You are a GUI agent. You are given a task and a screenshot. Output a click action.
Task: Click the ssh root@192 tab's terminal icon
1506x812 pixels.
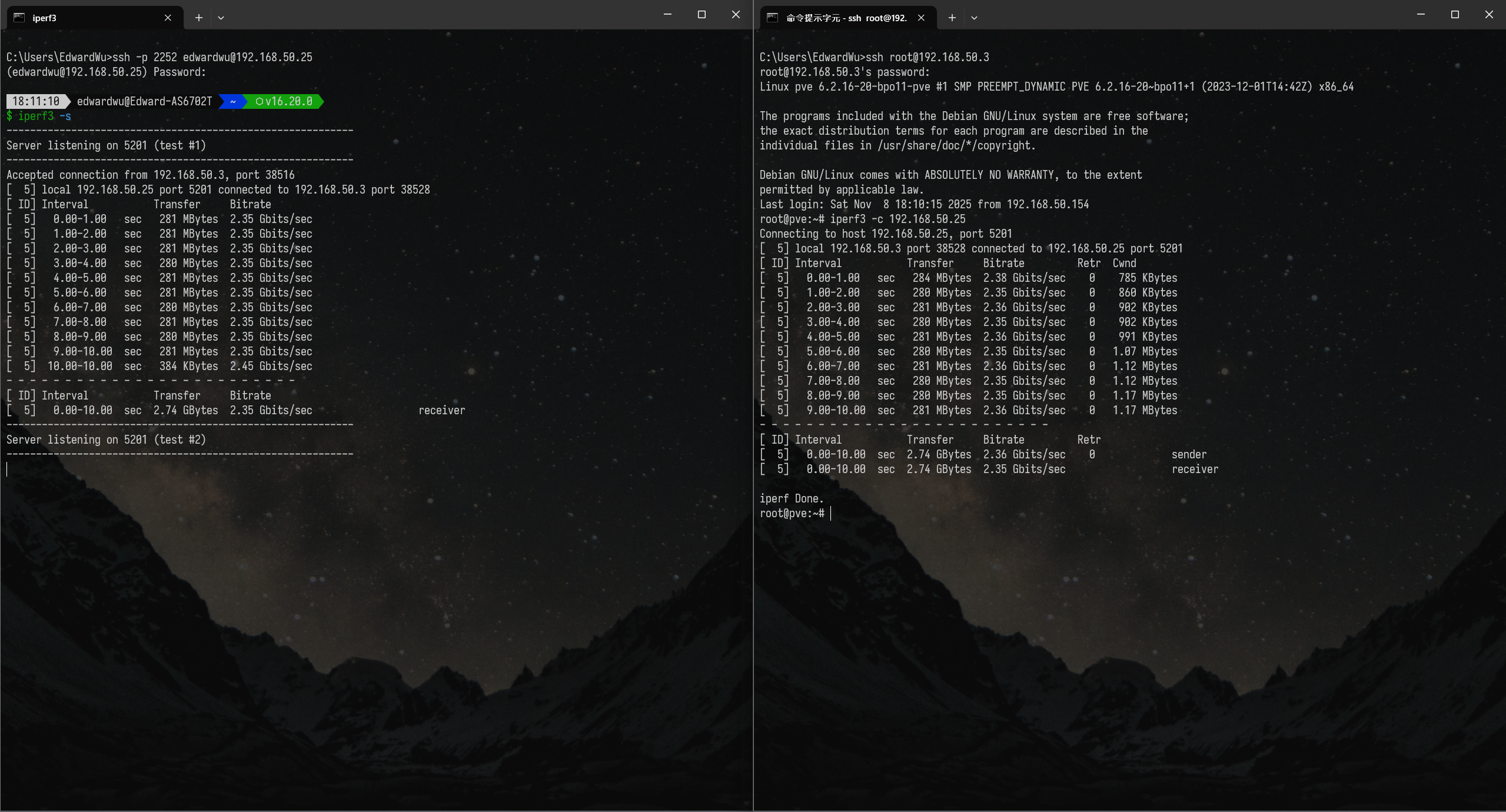[x=773, y=18]
